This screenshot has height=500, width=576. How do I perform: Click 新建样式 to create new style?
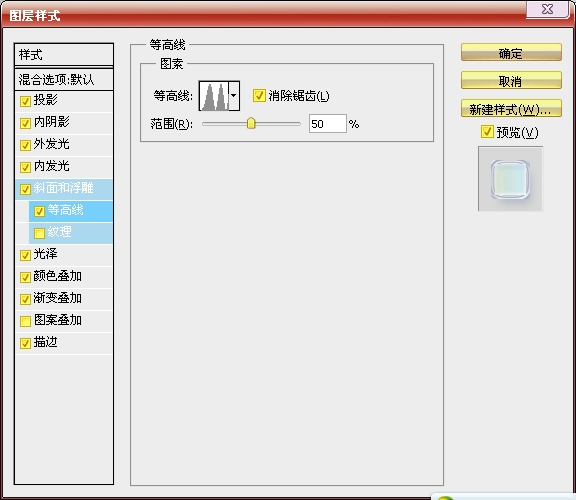pyautogui.click(x=511, y=108)
